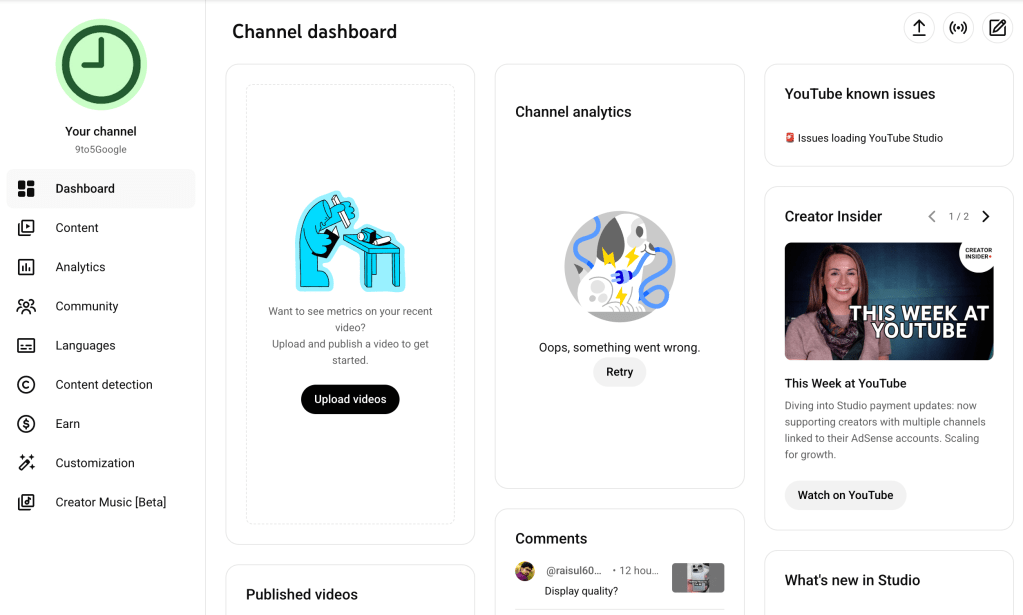Open Watch on YouTube for This Week at YouTube
This screenshot has height=615, width=1023.
click(845, 494)
